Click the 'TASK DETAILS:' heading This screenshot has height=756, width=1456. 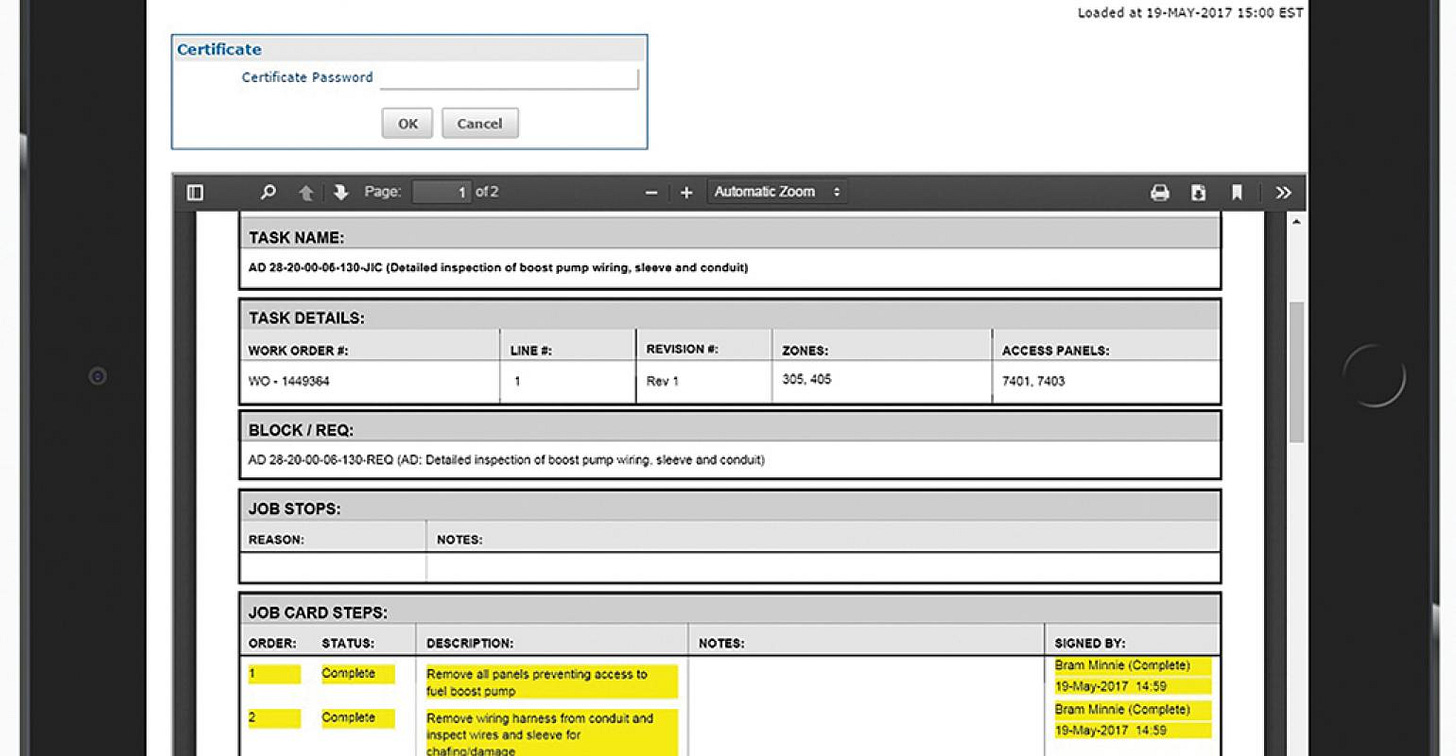pos(306,318)
